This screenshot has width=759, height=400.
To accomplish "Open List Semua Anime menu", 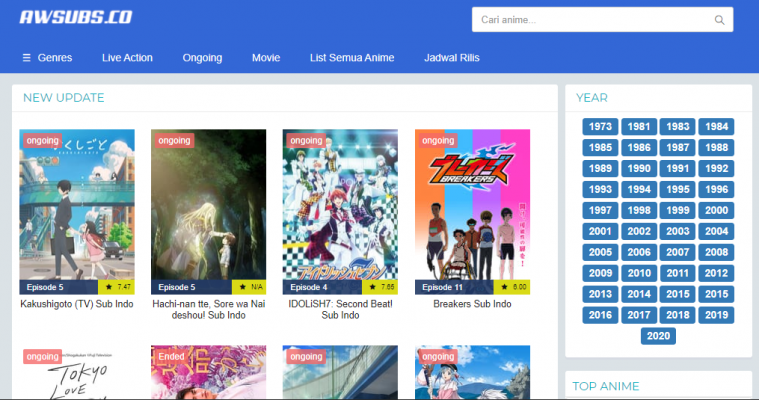I will point(352,58).
